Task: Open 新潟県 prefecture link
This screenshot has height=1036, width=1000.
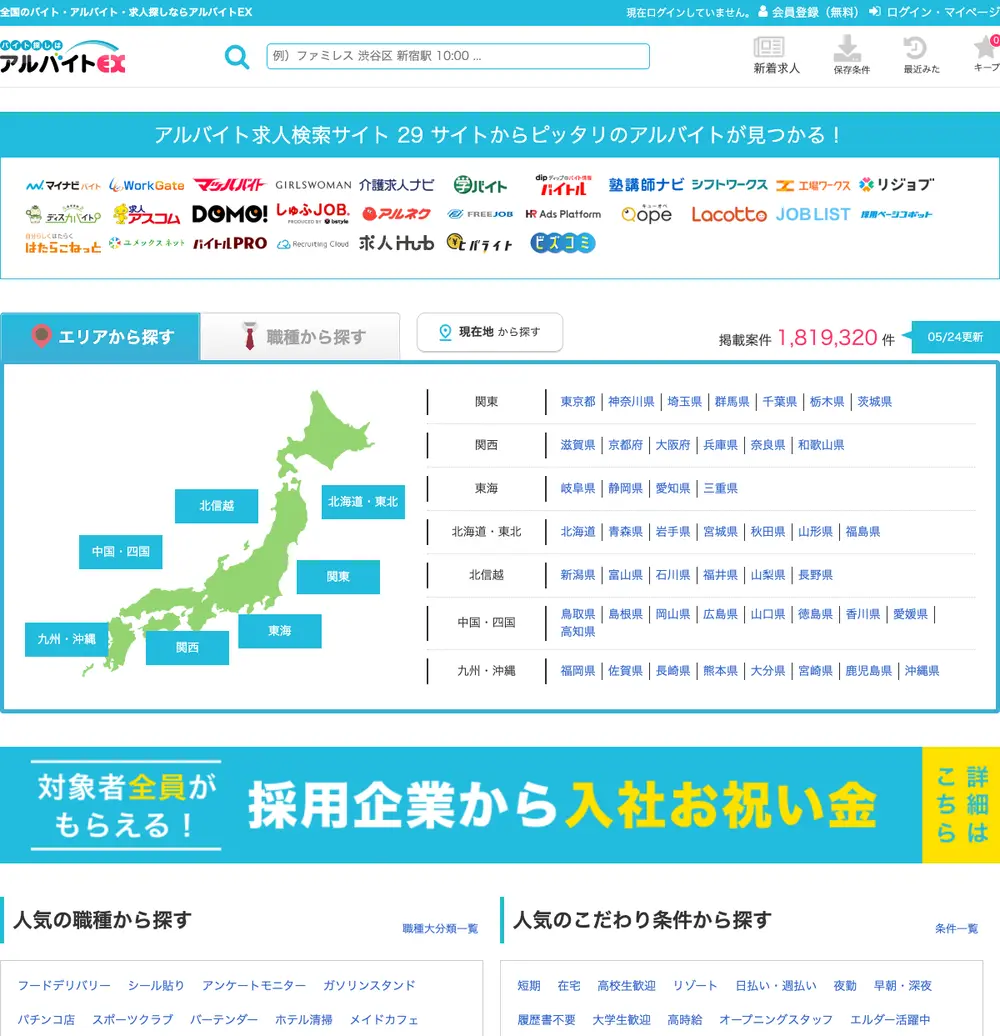Action: [x=578, y=575]
